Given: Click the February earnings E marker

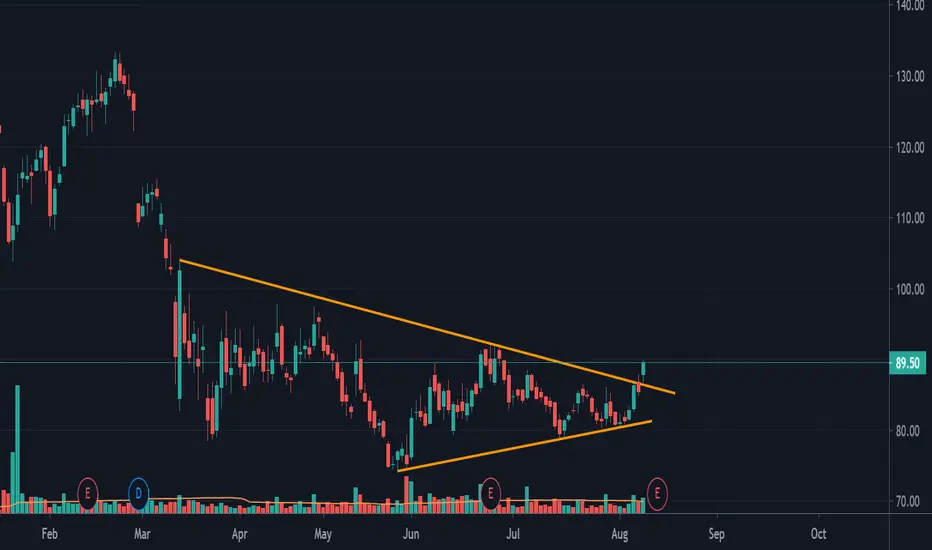Looking at the screenshot, I should point(87,494).
